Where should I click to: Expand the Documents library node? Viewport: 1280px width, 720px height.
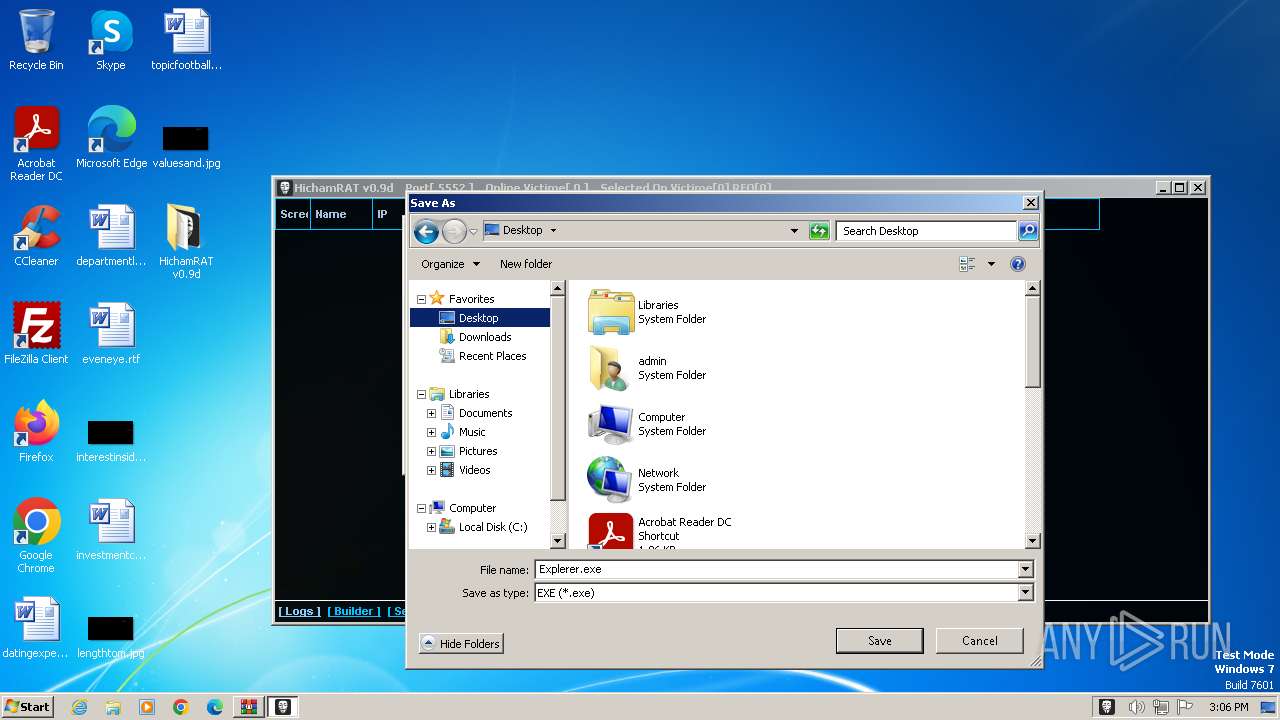click(x=431, y=413)
